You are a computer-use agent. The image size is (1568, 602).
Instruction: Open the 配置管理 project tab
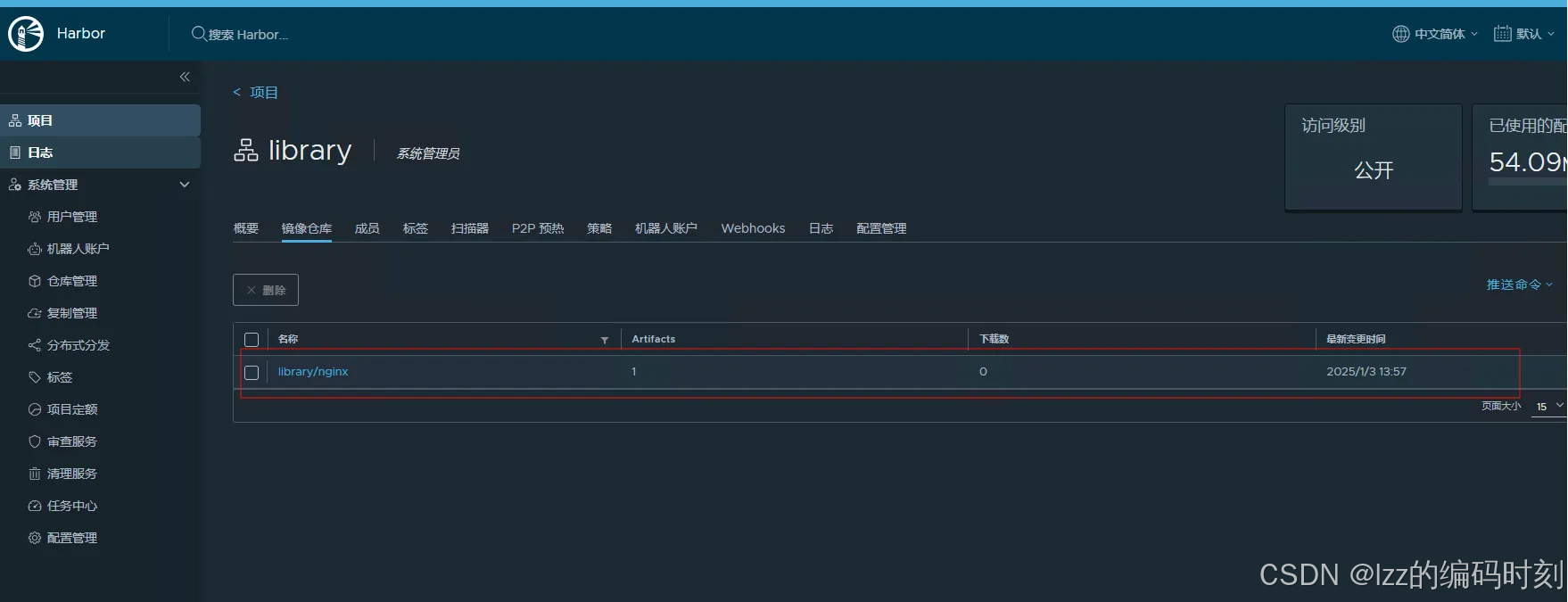click(x=881, y=228)
